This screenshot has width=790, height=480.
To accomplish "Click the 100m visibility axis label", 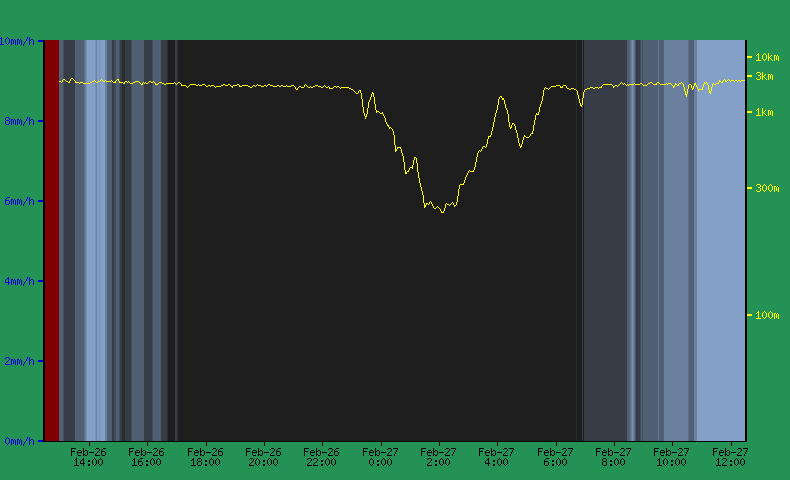I will pos(767,315).
